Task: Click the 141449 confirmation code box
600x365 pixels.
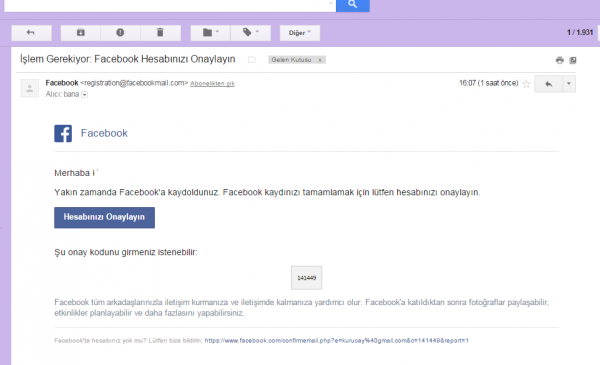Action: (307, 278)
